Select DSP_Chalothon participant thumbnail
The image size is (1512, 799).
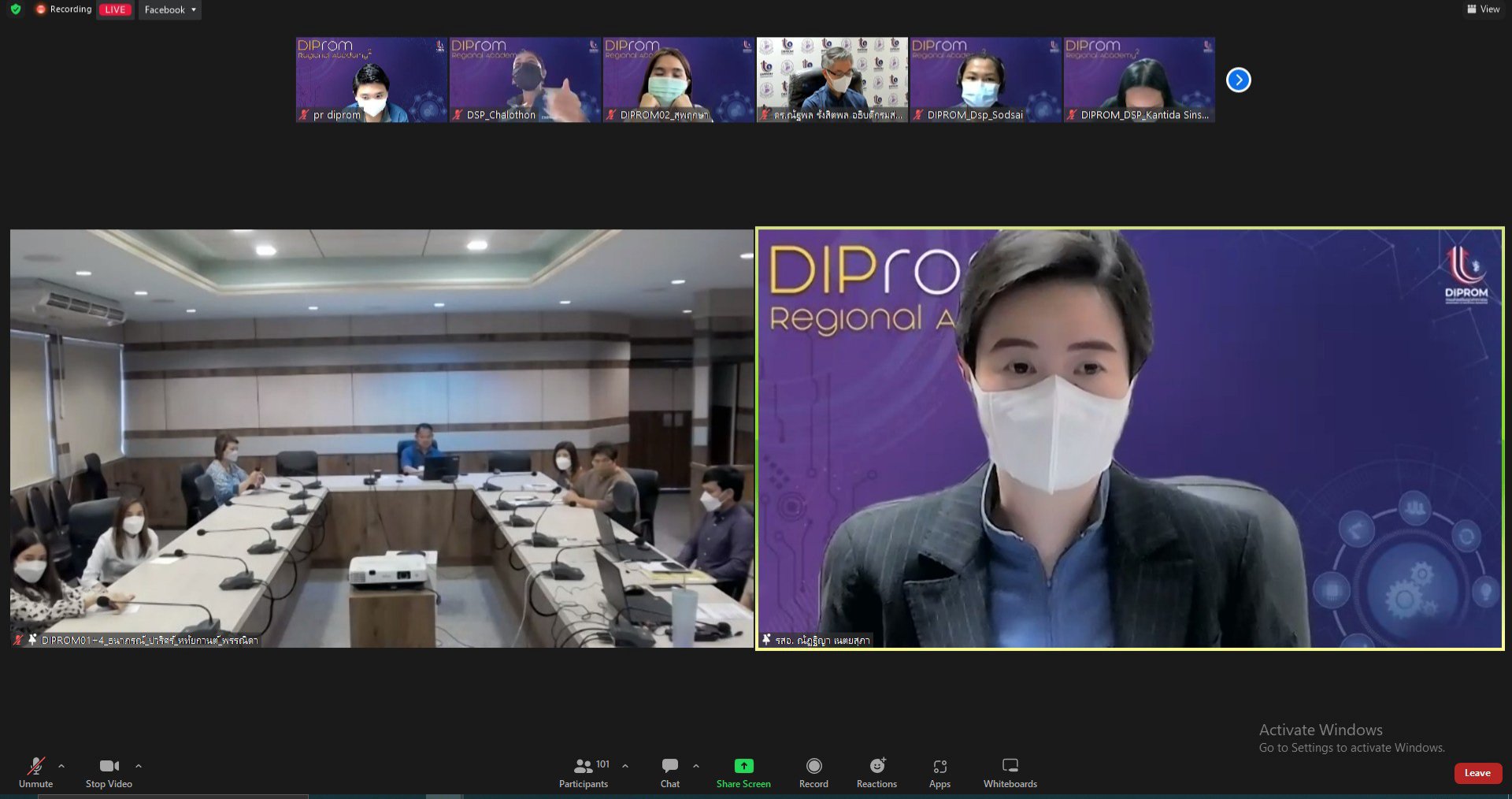524,80
